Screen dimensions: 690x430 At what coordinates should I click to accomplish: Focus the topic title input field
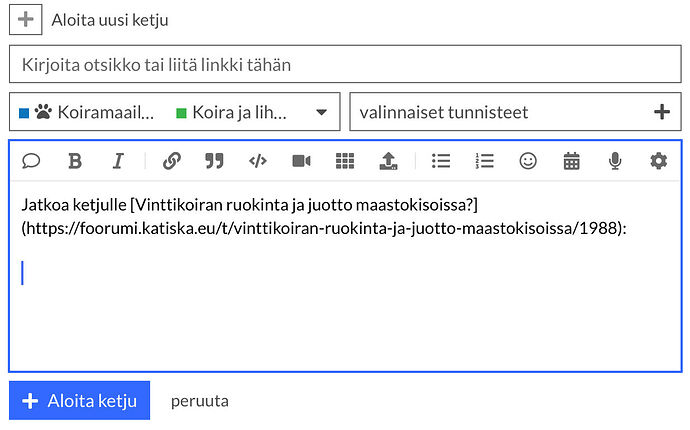point(344,65)
